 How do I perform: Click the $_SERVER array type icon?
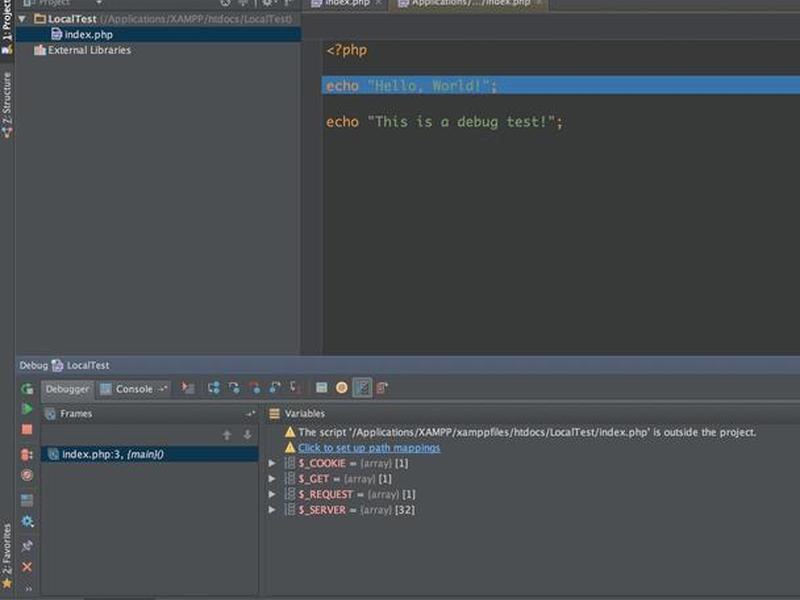289,509
